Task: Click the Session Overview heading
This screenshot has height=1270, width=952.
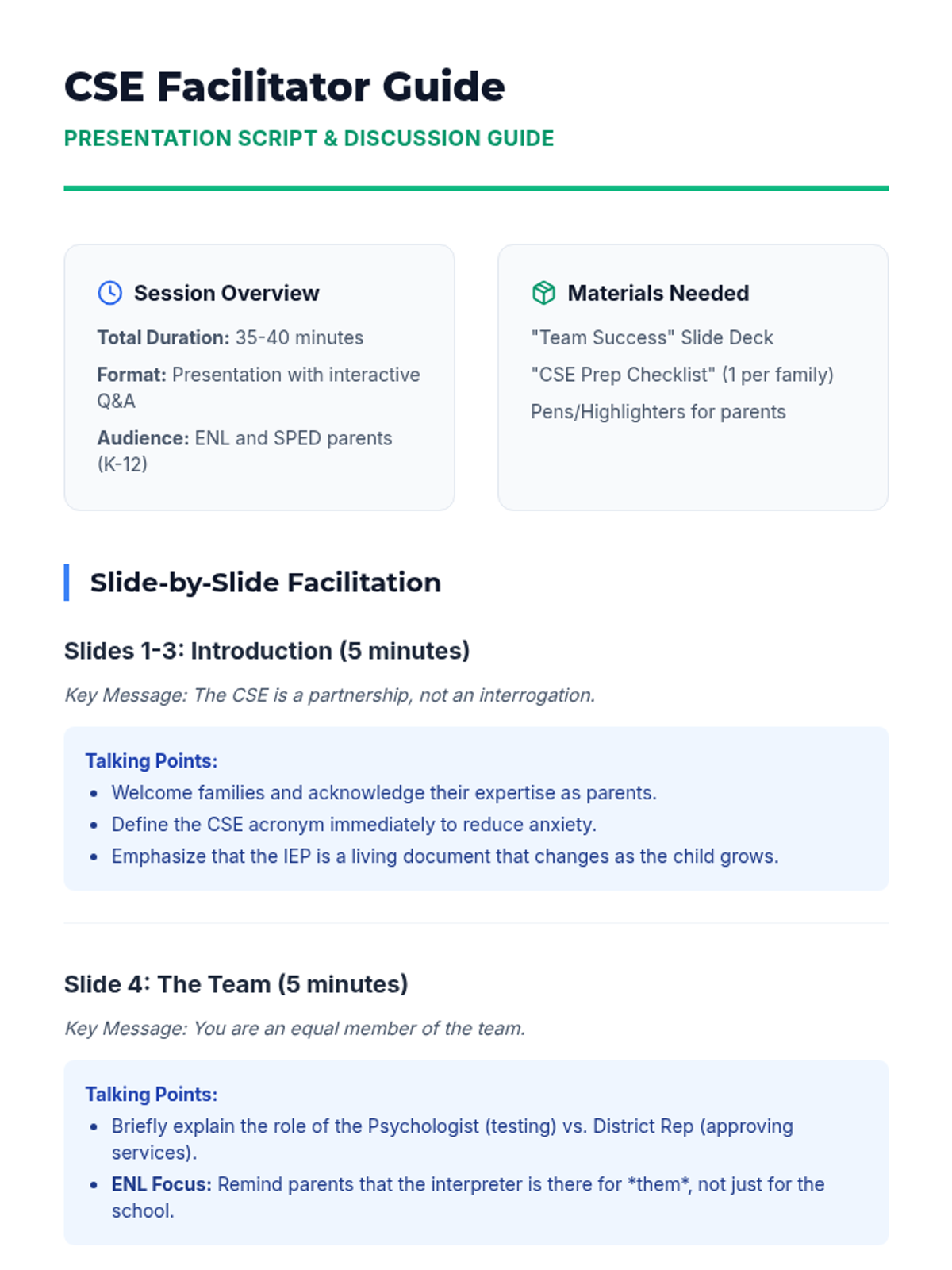Action: (226, 293)
